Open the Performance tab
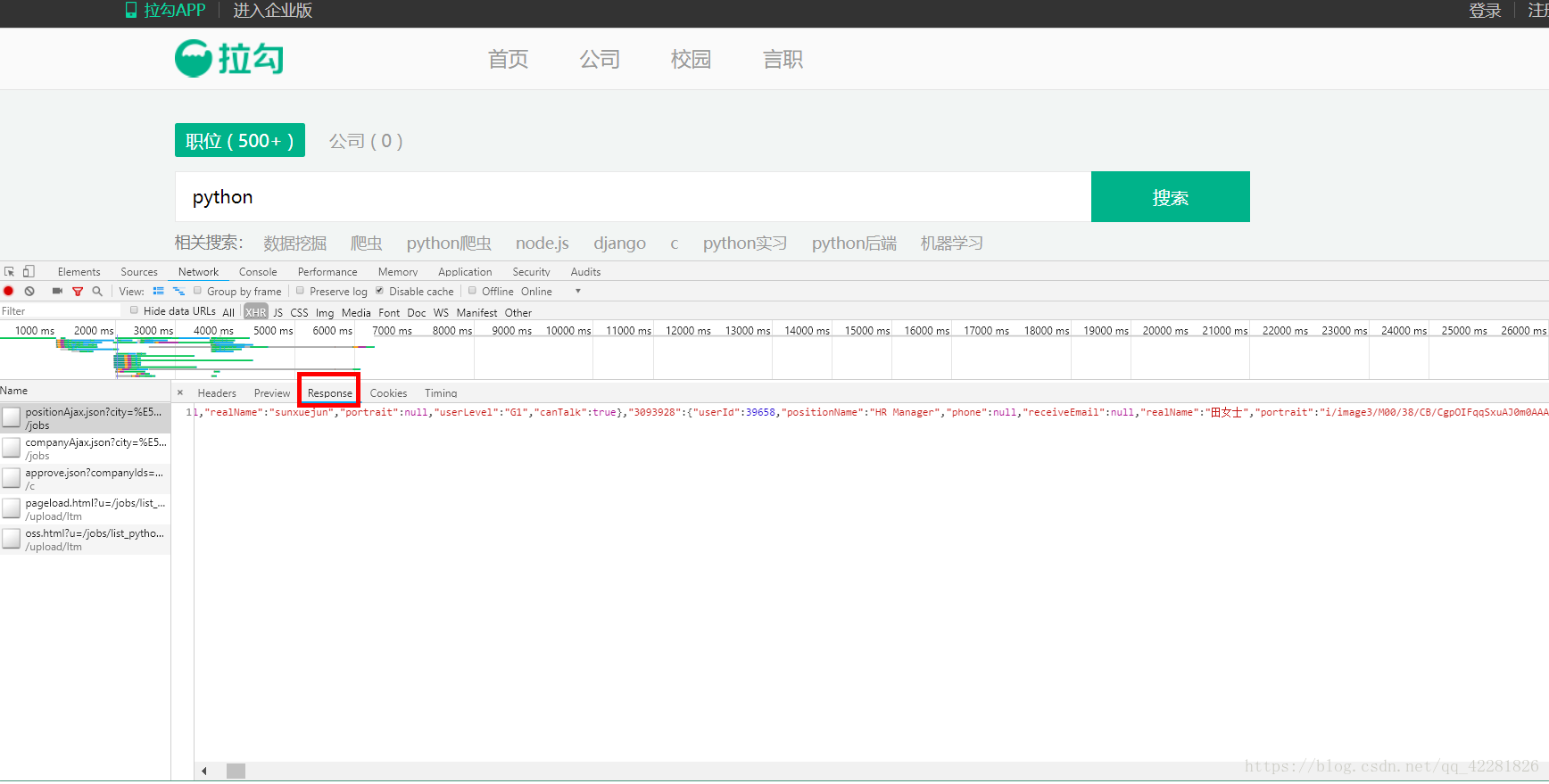The height and width of the screenshot is (784, 1549). click(327, 272)
